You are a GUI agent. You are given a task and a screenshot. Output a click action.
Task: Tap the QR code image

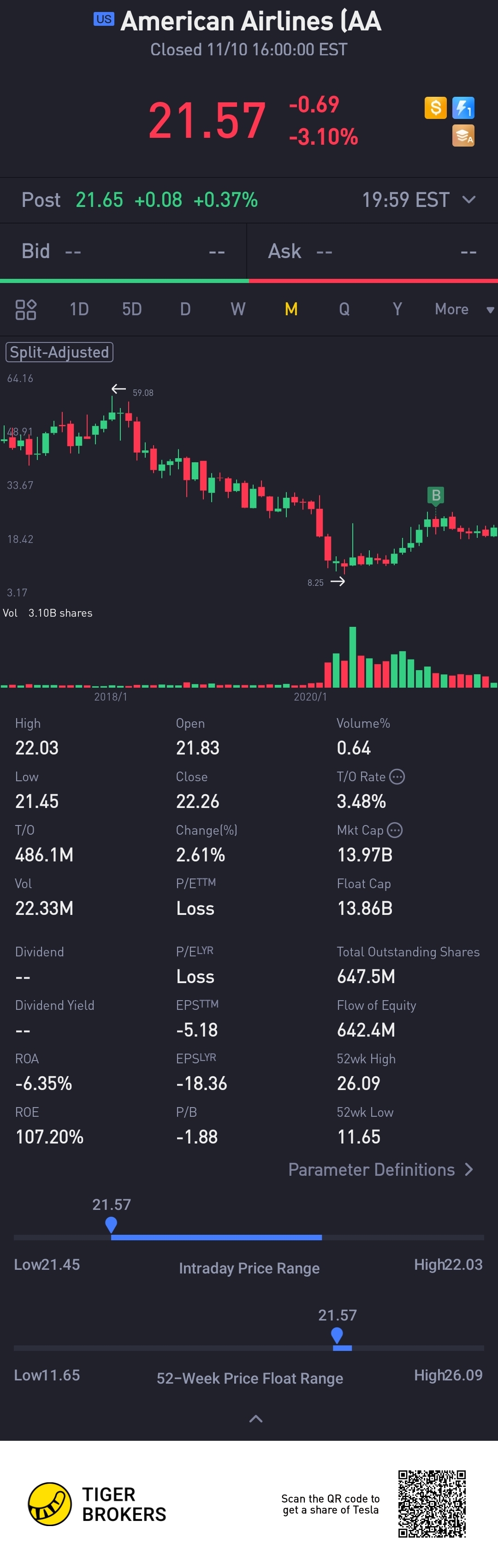(432, 1503)
